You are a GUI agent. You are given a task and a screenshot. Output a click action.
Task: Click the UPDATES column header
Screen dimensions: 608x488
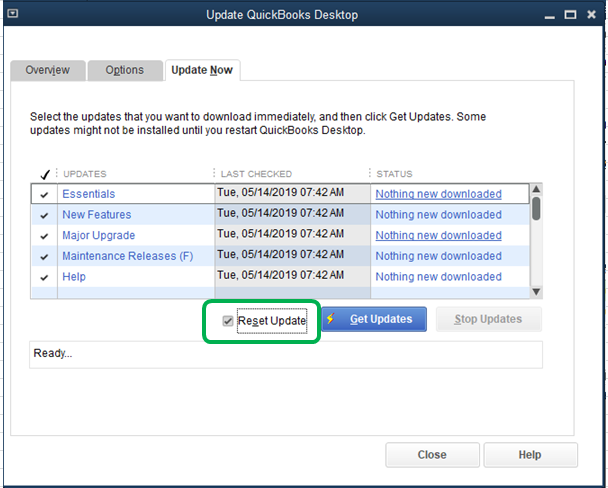(85, 174)
